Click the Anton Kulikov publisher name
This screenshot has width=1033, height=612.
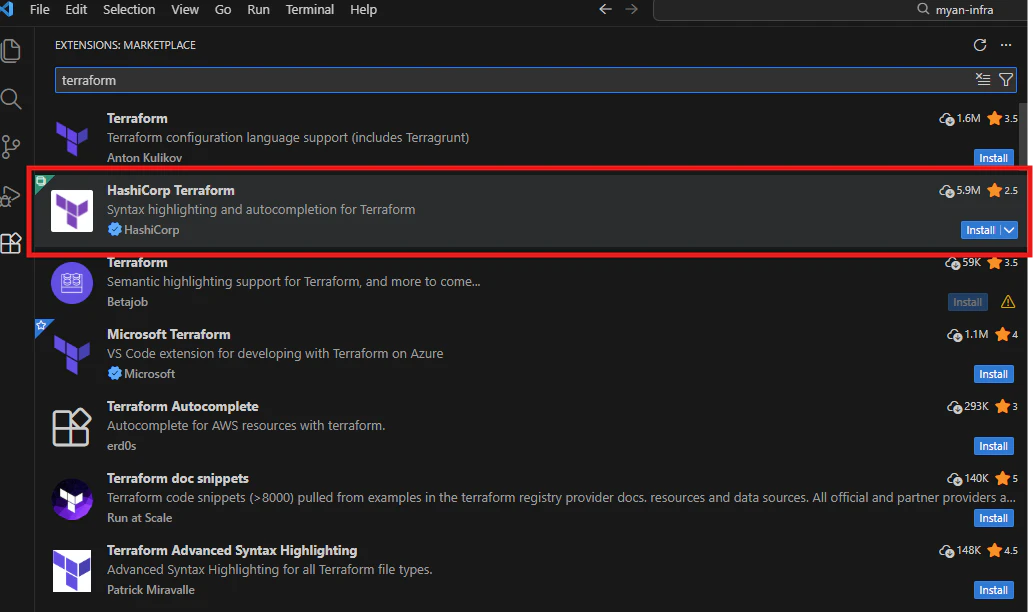coord(144,158)
